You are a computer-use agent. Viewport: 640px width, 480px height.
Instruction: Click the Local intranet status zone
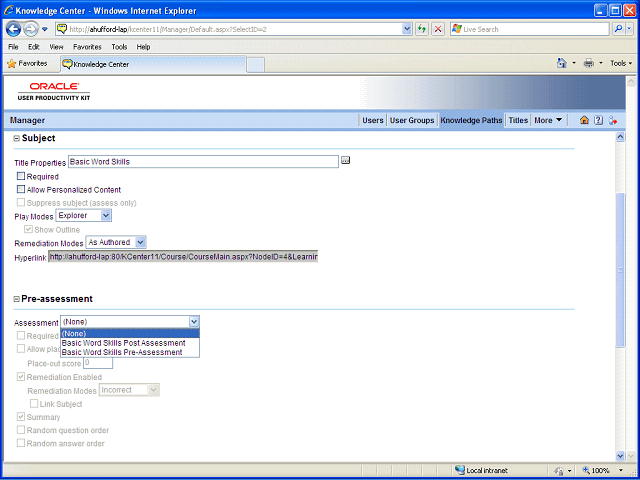click(481, 470)
